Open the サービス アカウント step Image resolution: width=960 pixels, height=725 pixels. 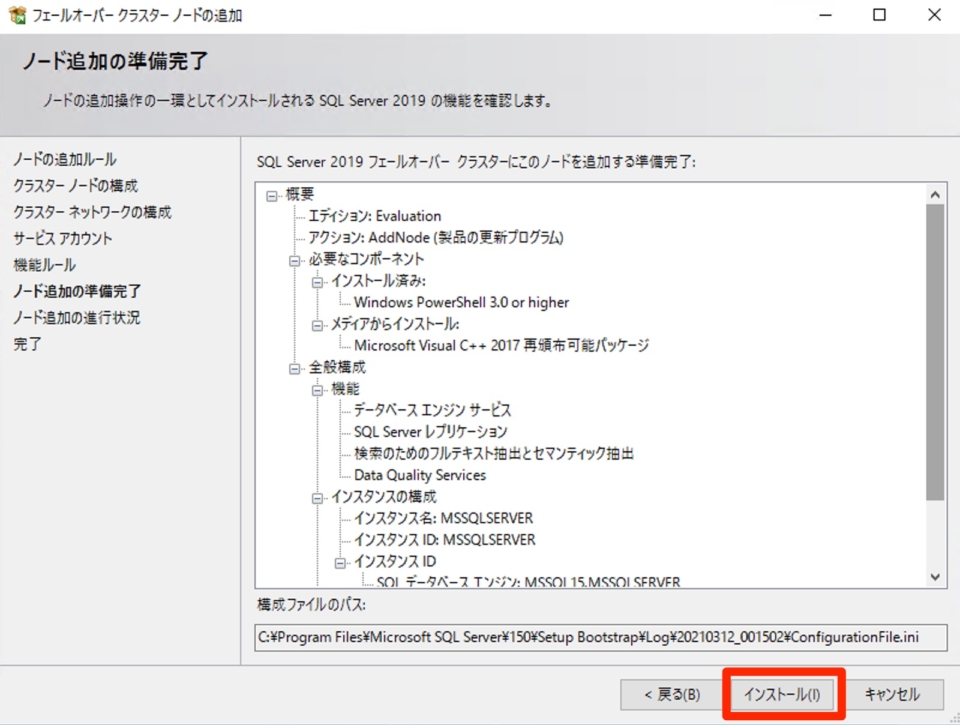point(63,238)
